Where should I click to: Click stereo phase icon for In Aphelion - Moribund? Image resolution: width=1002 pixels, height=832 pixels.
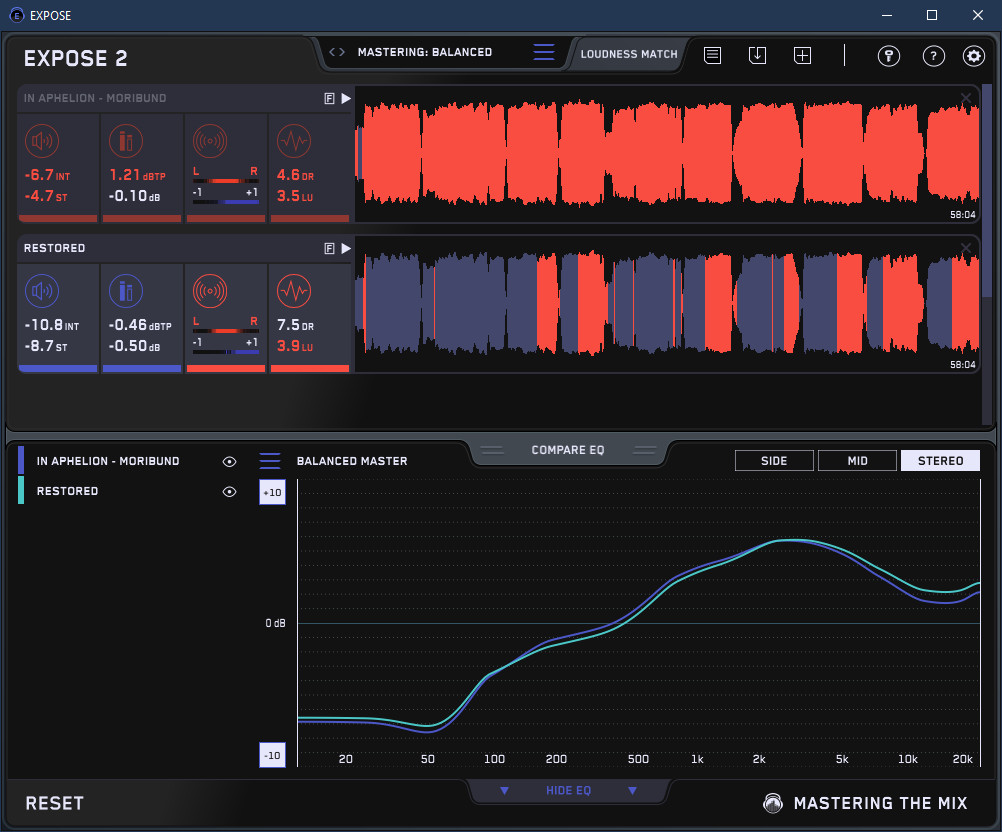click(x=210, y=141)
